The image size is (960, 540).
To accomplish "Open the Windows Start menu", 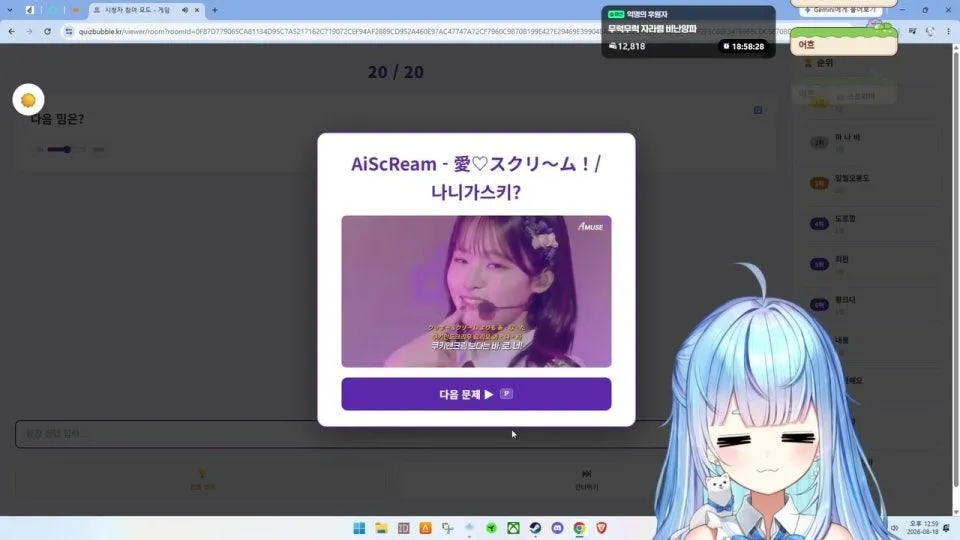I will pyautogui.click(x=359, y=528).
